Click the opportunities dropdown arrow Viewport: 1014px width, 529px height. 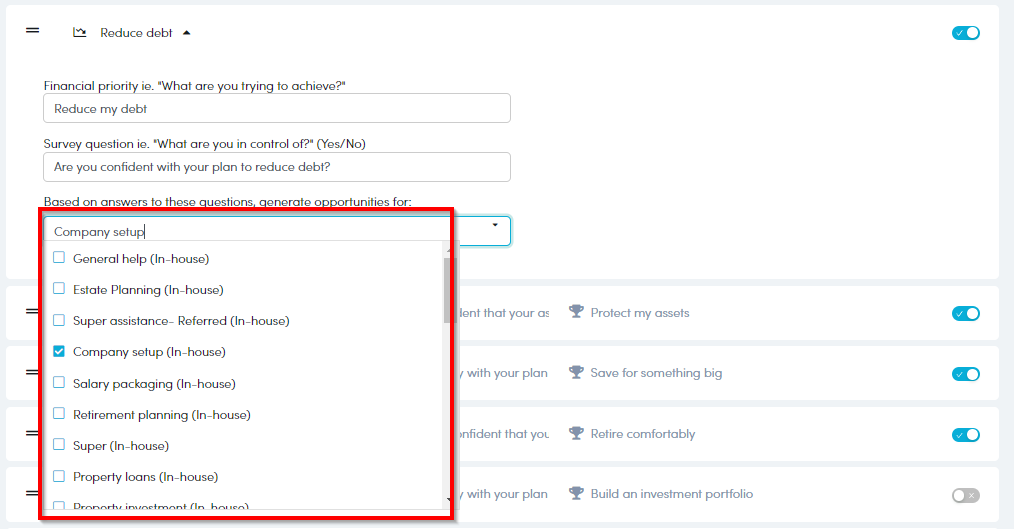click(495, 226)
